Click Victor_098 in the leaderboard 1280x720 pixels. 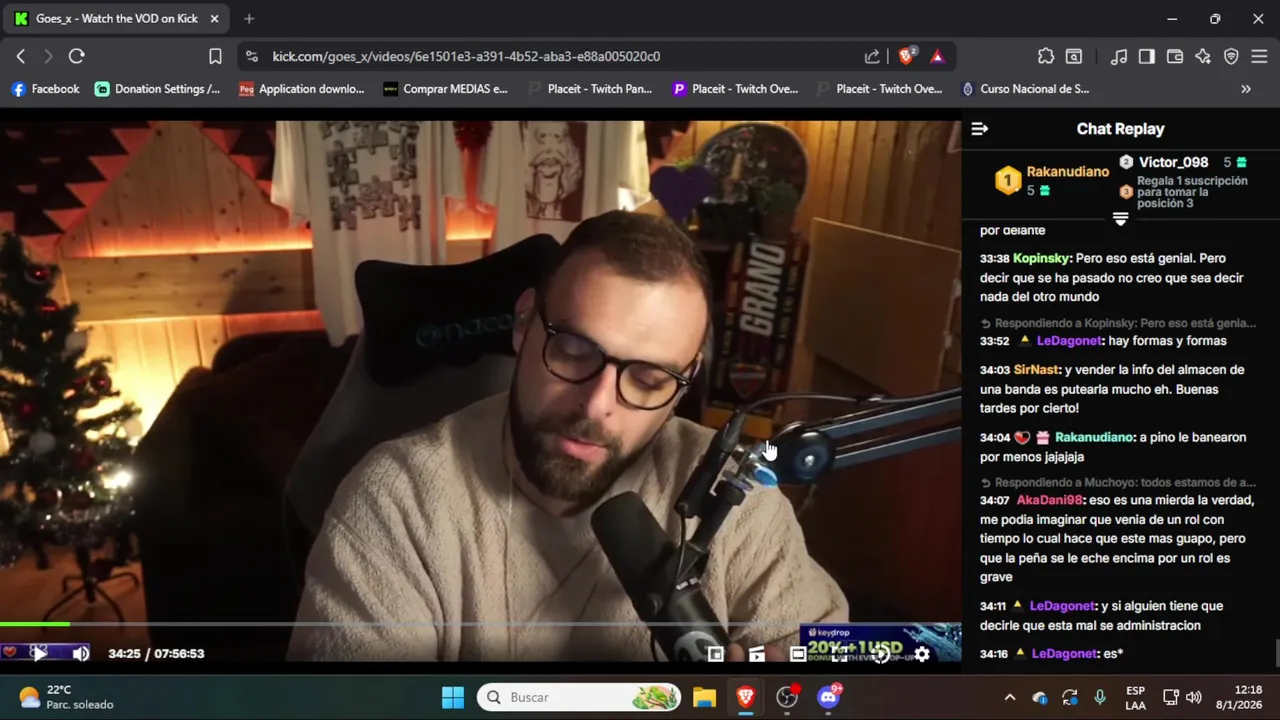1173,162
